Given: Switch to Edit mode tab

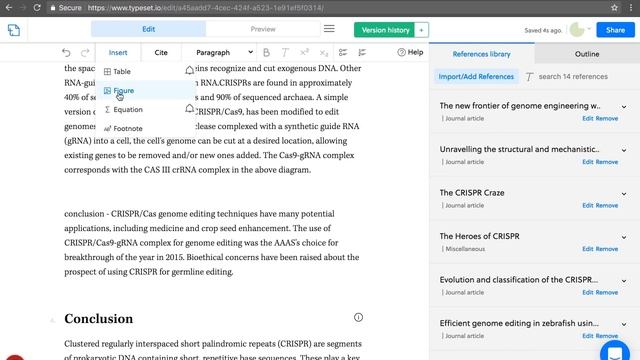Looking at the screenshot, I should [149, 29].
